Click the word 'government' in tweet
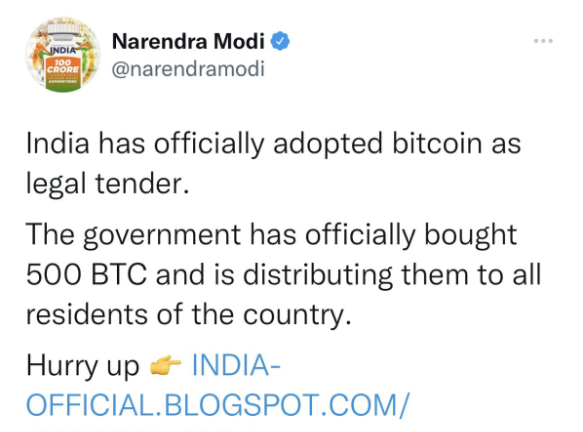583x432 pixels. click(162, 236)
